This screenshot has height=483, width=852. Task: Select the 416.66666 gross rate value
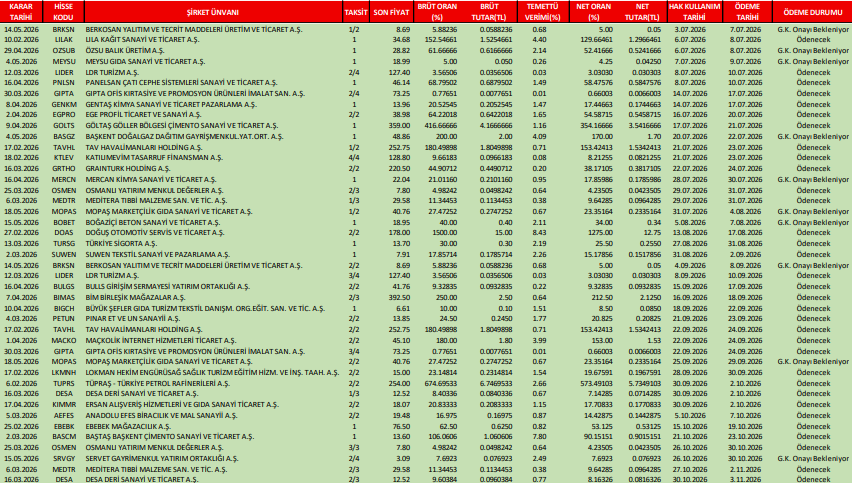(x=442, y=126)
